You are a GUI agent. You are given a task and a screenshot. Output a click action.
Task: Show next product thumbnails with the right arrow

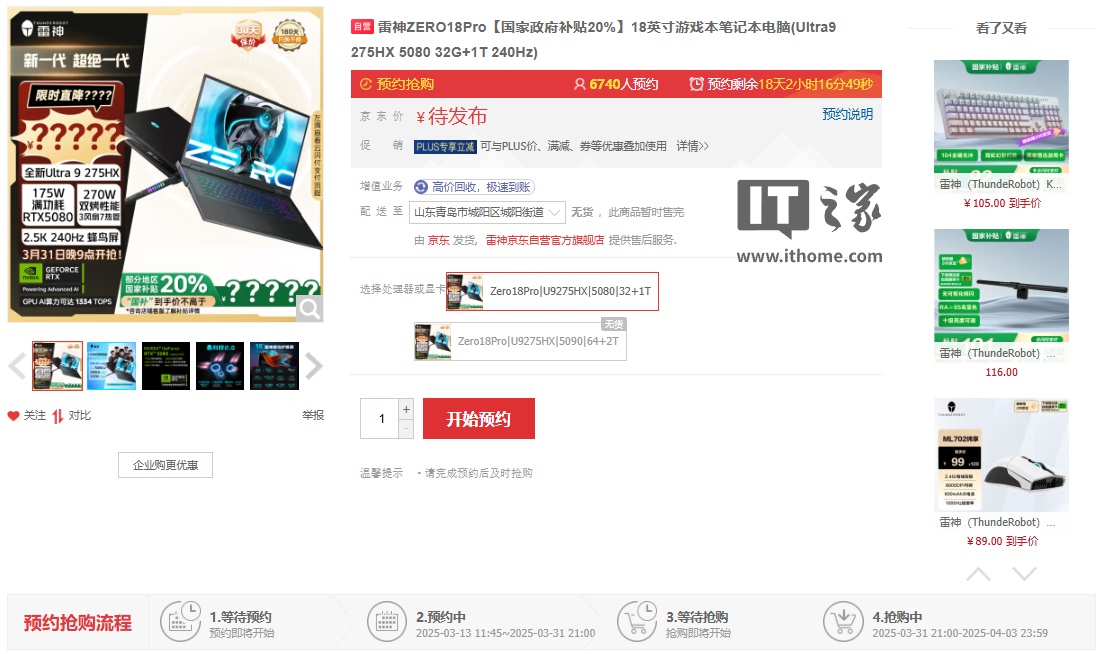314,366
